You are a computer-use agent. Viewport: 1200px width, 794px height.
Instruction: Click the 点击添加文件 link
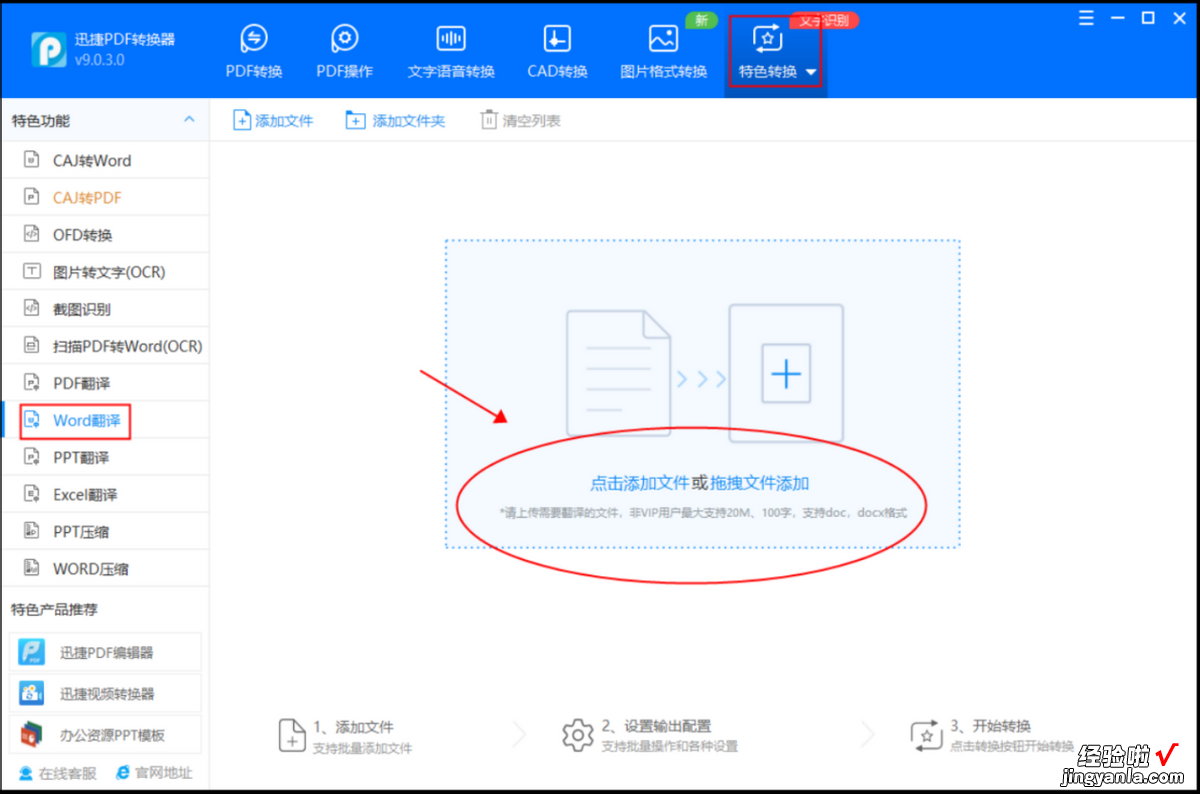639,483
